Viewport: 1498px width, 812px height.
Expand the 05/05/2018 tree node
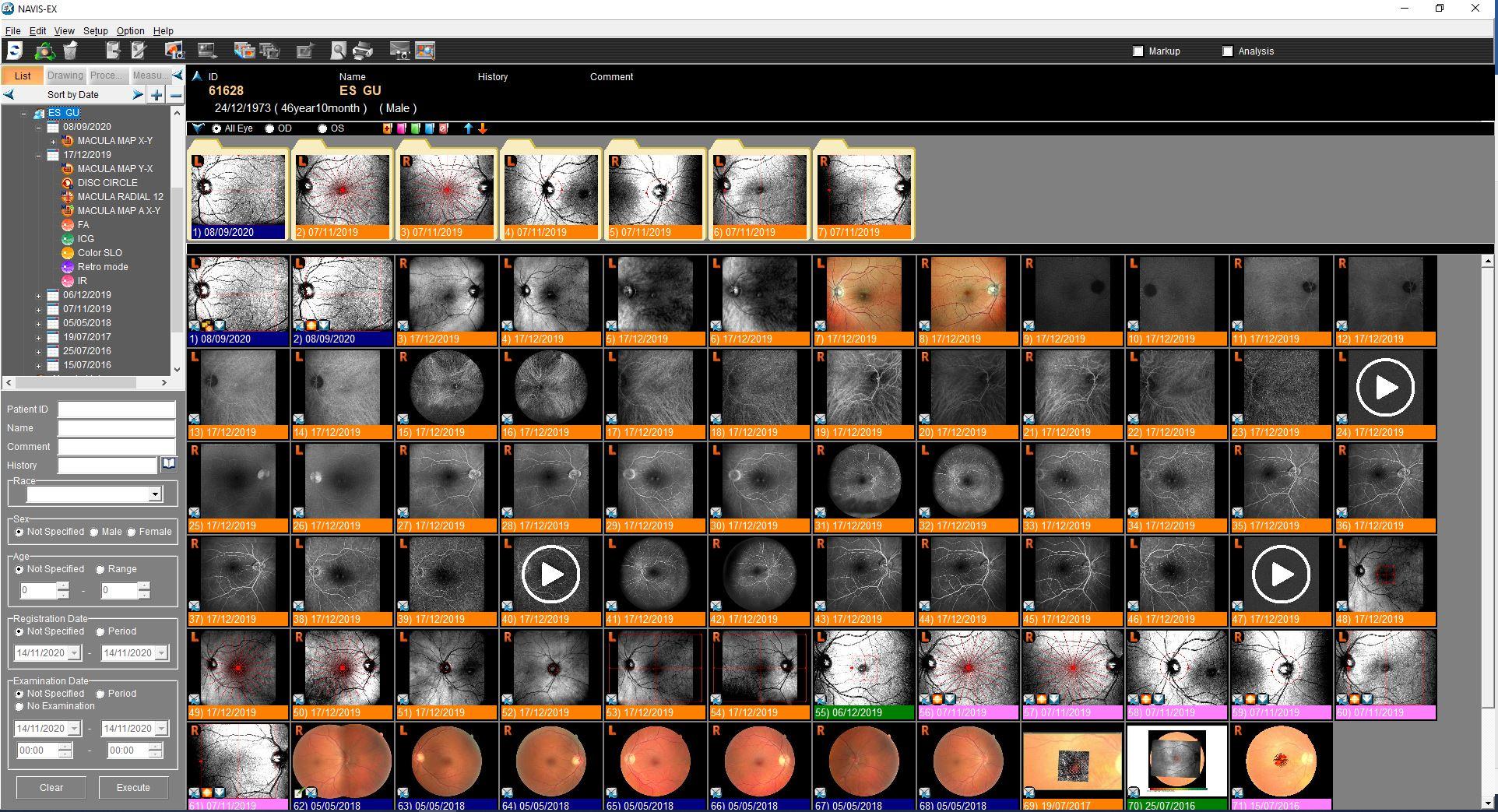(x=39, y=323)
